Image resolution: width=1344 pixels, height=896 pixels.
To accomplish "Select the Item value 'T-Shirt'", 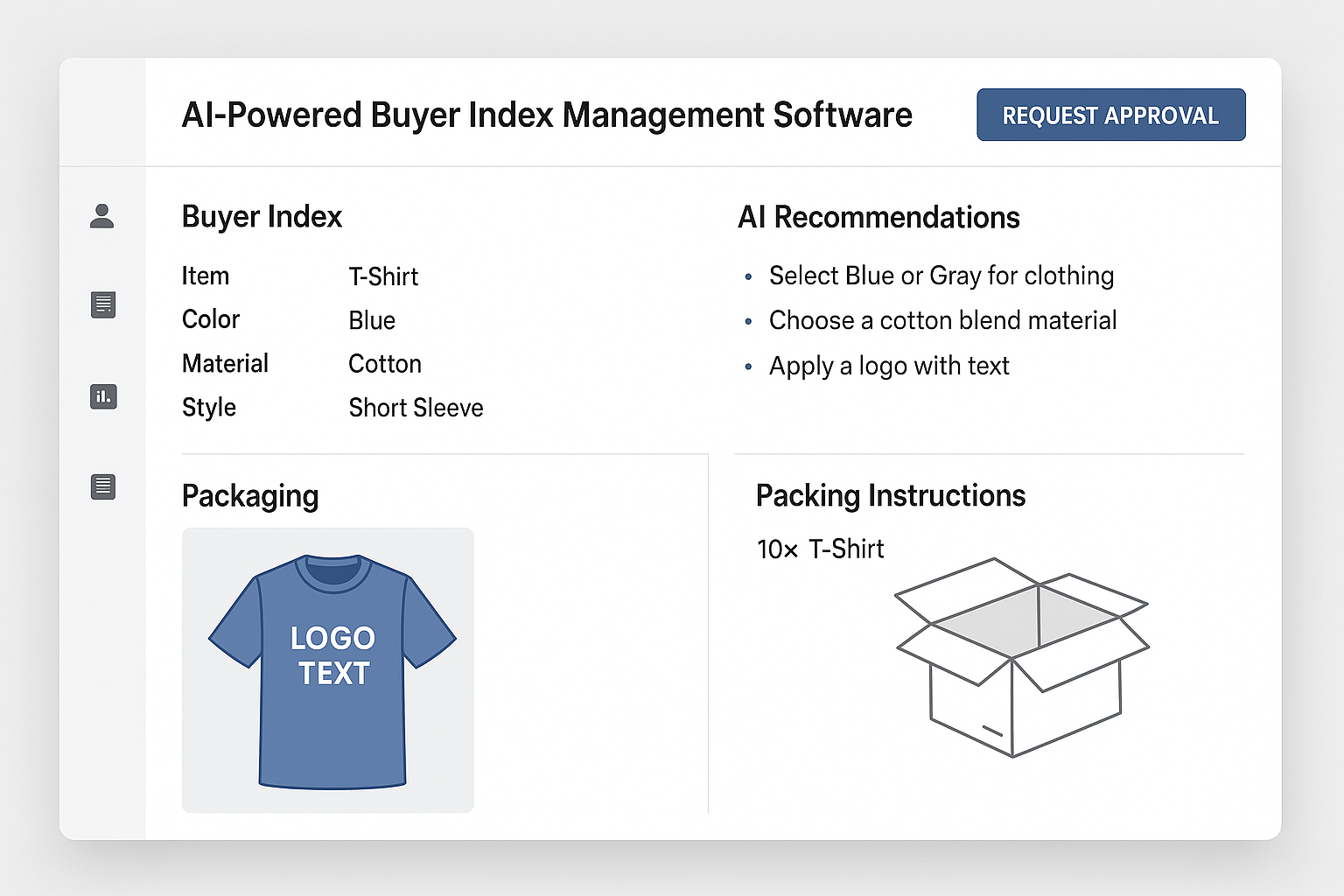I will point(383,276).
